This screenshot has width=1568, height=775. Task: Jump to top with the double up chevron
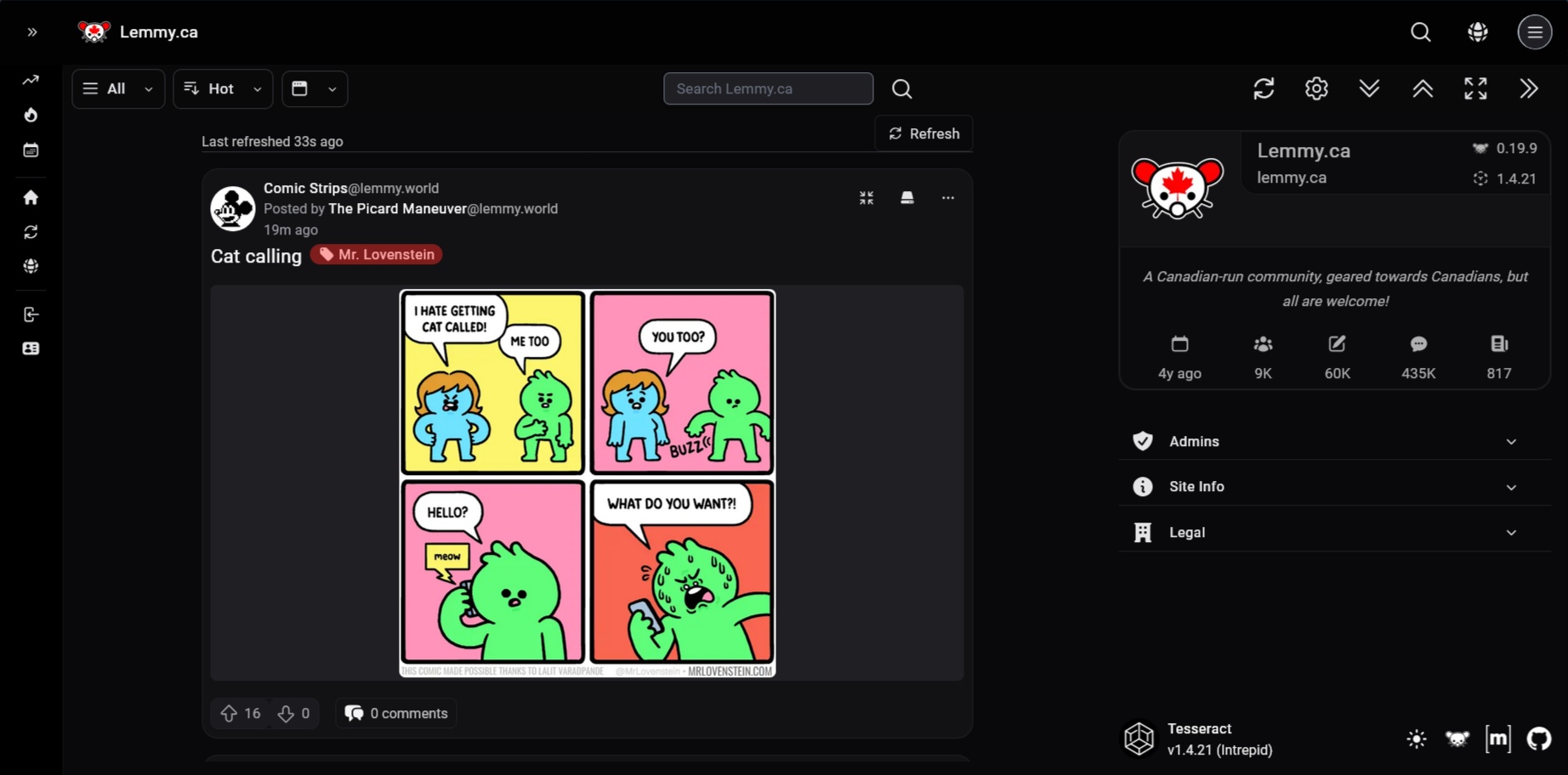point(1423,88)
